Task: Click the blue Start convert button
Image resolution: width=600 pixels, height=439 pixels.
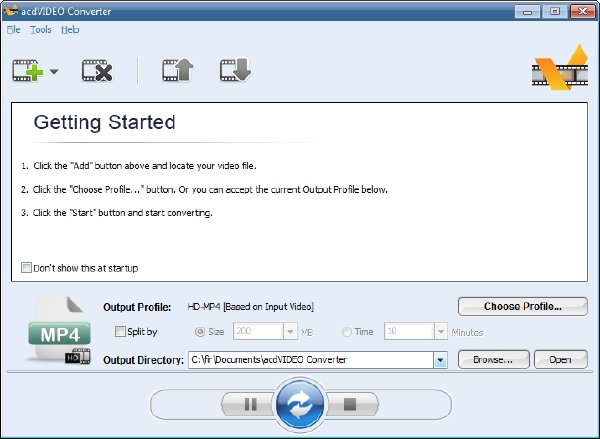Action: point(300,404)
